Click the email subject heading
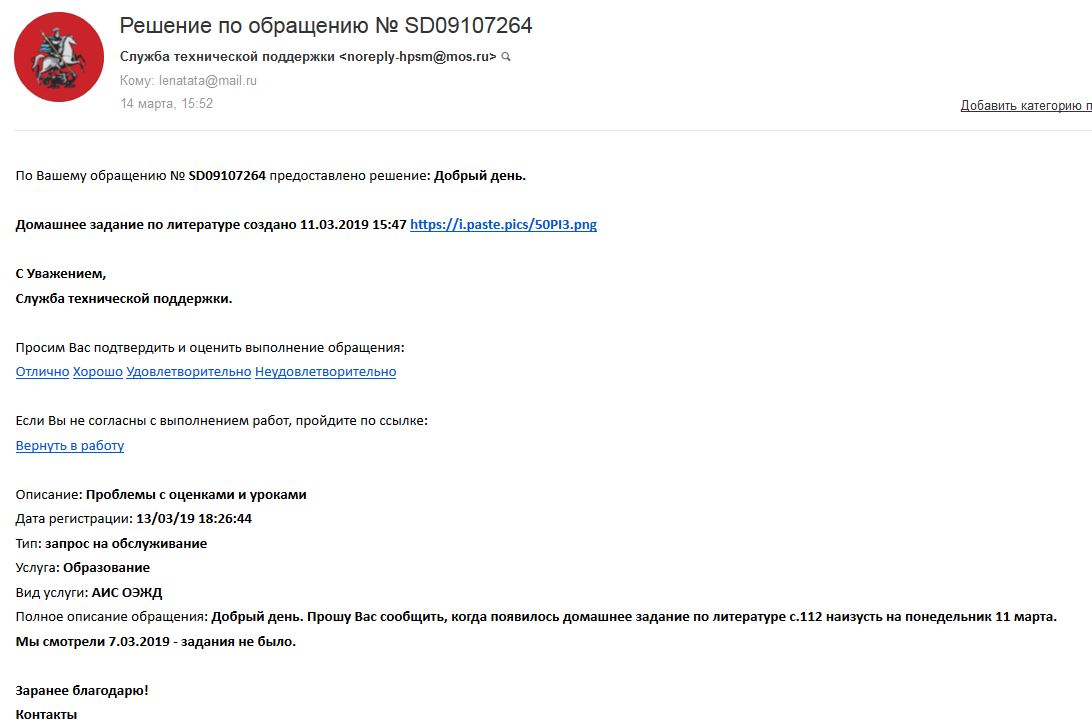The image size is (1092, 726). click(x=326, y=26)
